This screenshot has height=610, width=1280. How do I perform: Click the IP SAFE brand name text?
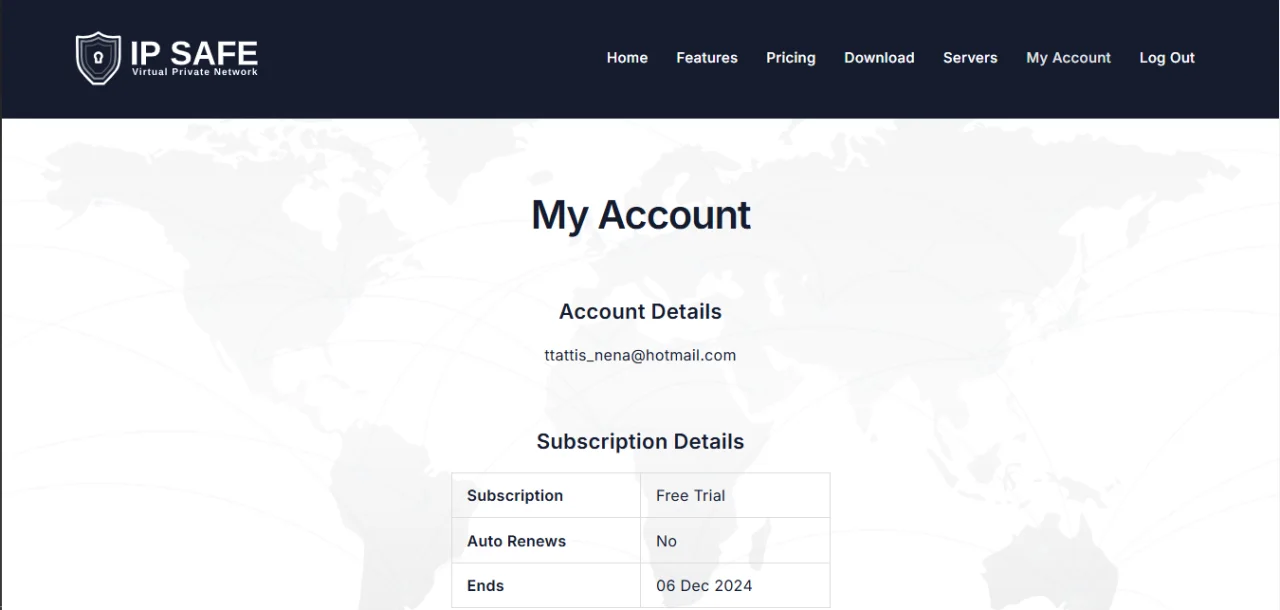tap(194, 52)
